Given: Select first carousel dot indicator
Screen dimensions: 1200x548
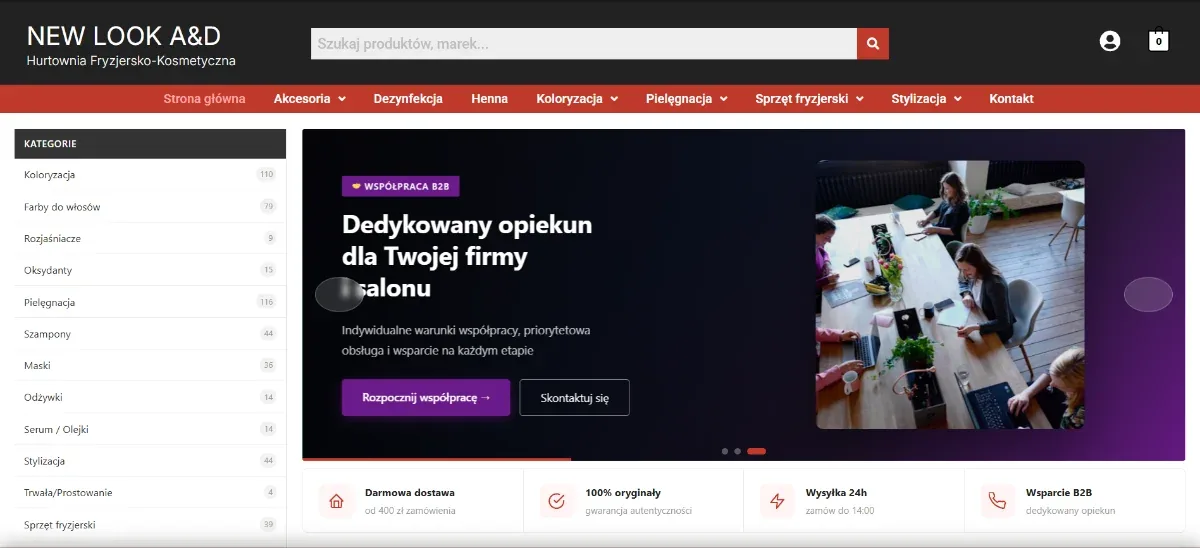Looking at the screenshot, I should click(x=725, y=451).
